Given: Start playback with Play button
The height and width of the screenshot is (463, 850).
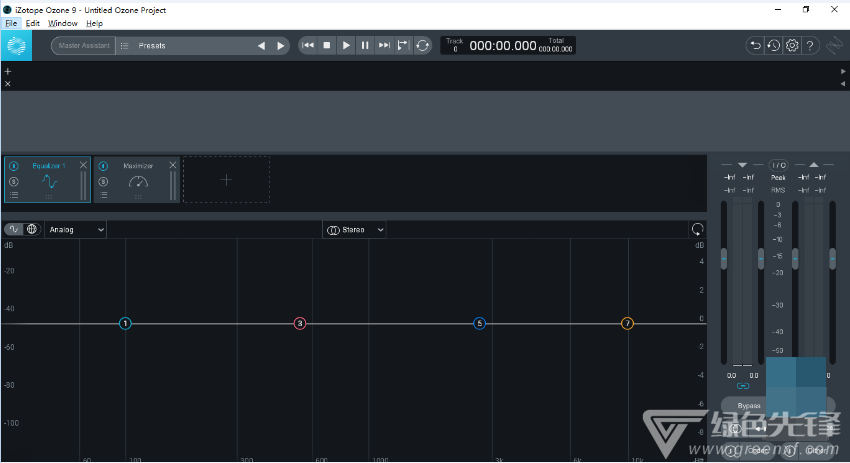Looking at the screenshot, I should click(x=346, y=46).
